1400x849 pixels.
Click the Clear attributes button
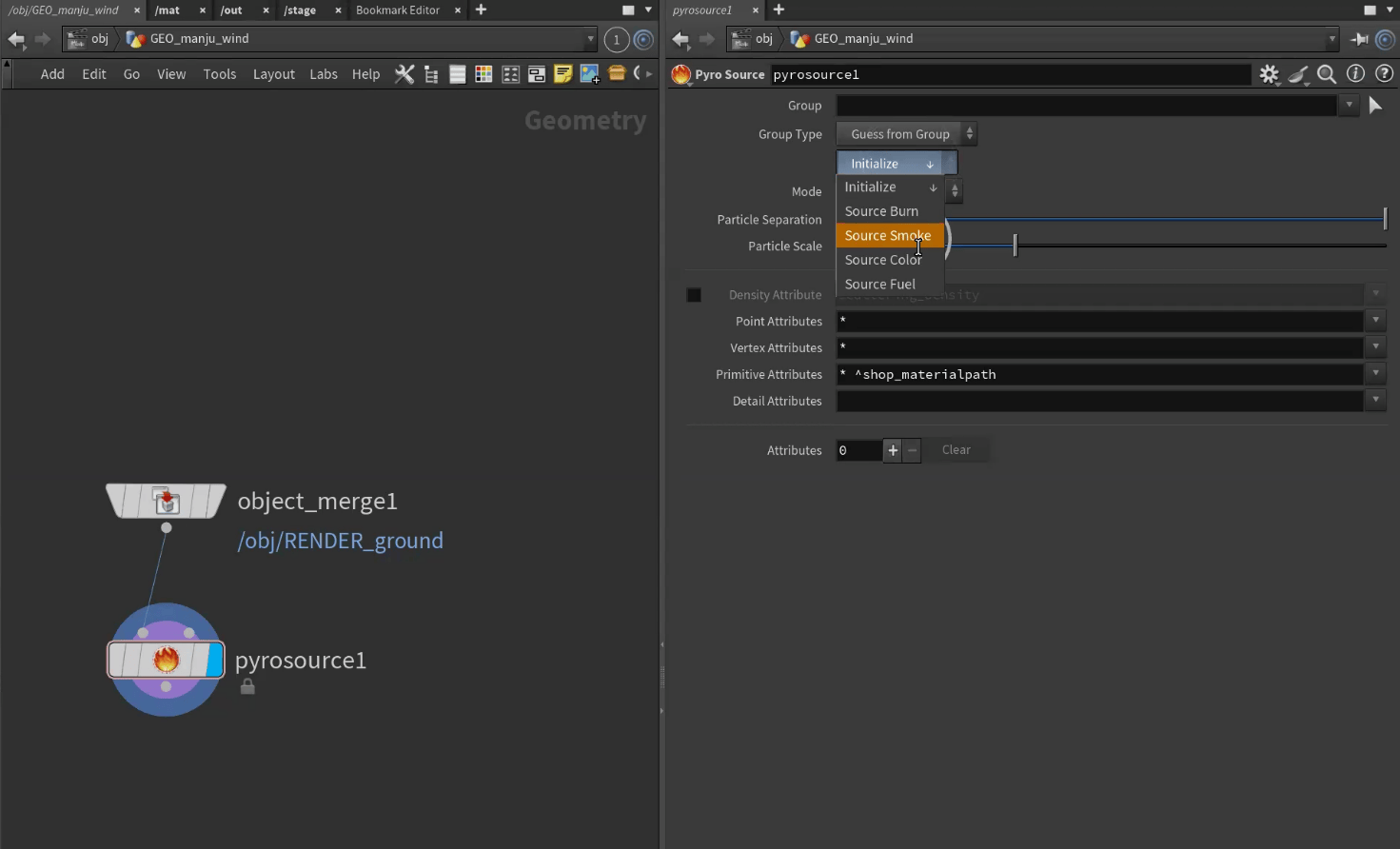pos(956,450)
